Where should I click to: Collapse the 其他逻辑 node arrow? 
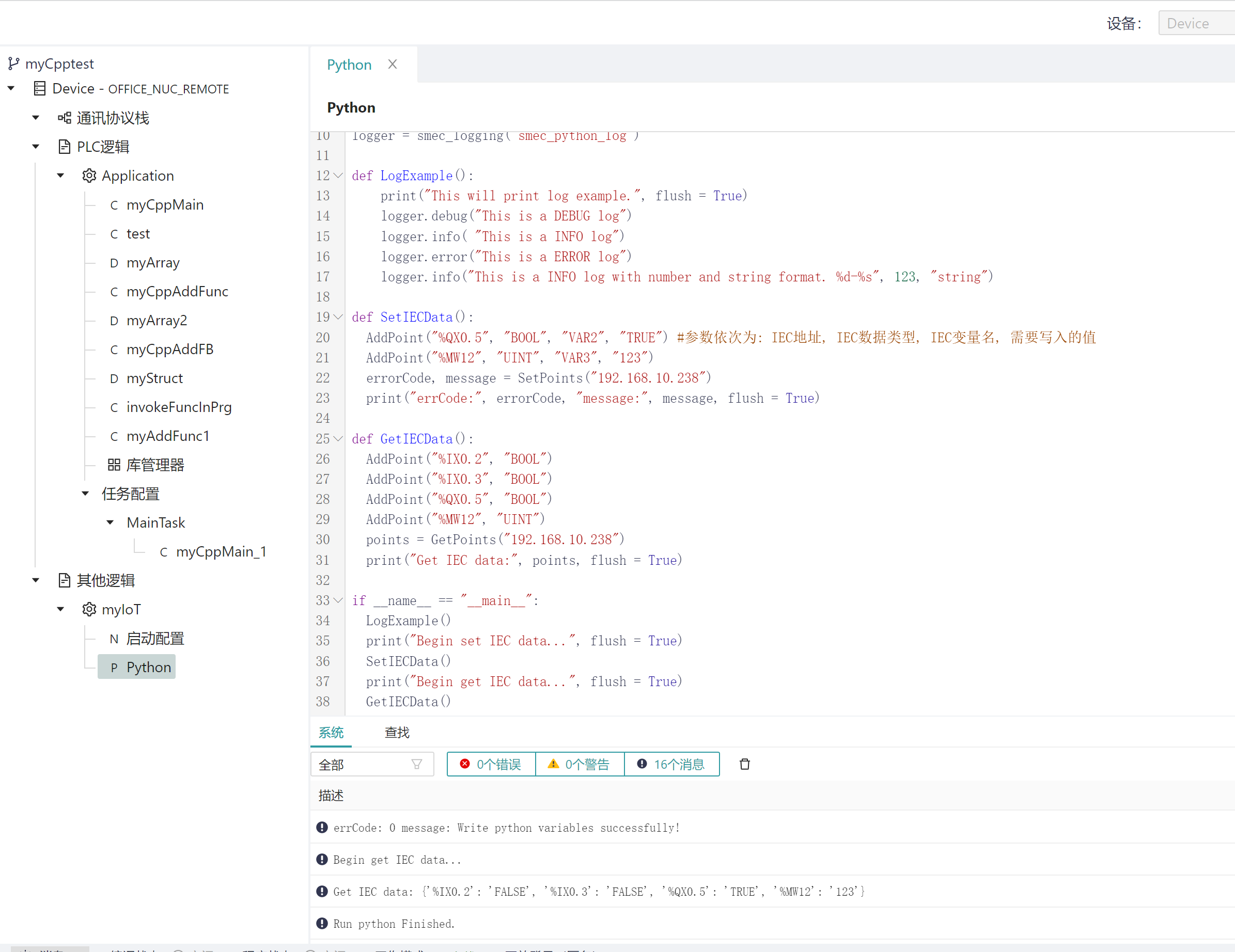coord(36,581)
